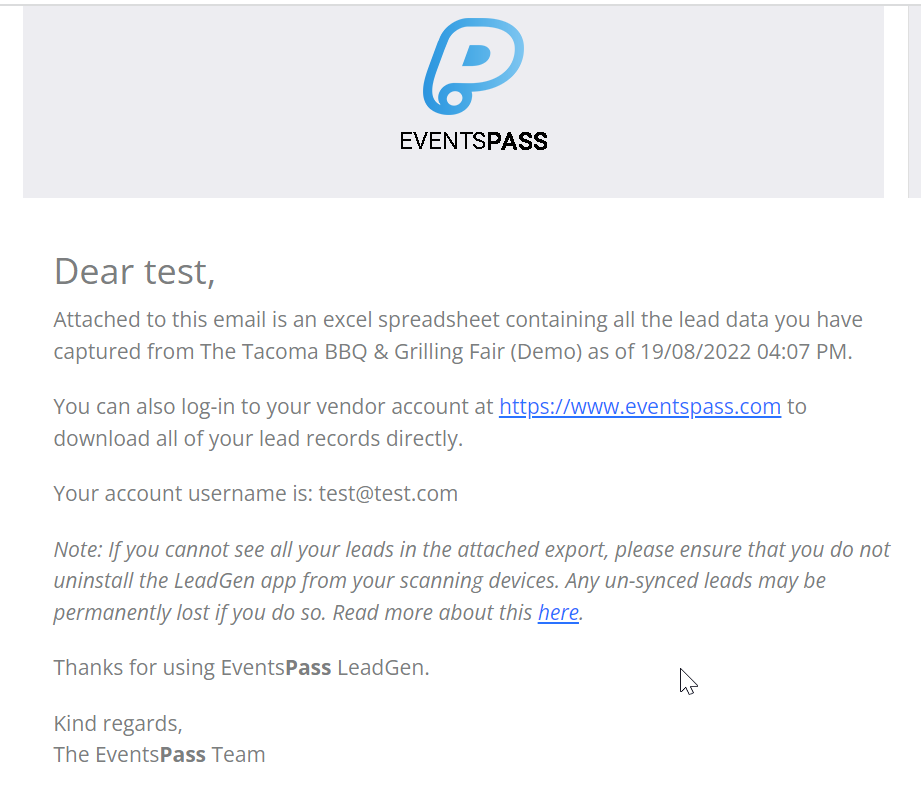Viewport: 921px width, 793px height.
Task: Open the 'here' link in the note
Action: coord(558,613)
